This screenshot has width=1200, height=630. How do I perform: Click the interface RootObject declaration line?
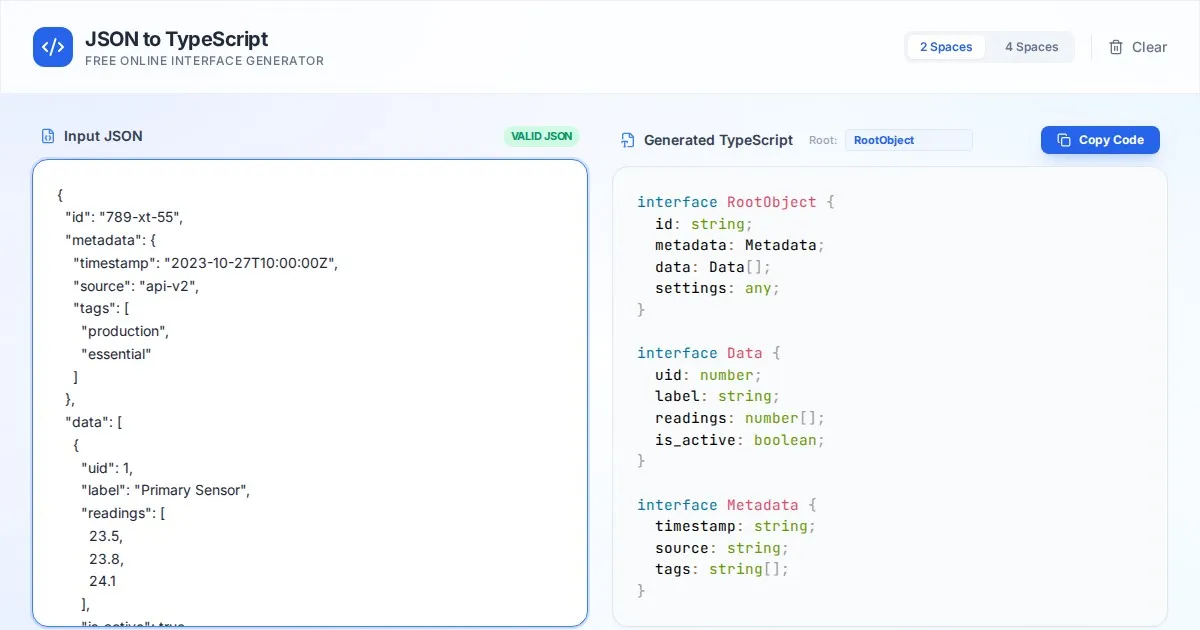[735, 202]
